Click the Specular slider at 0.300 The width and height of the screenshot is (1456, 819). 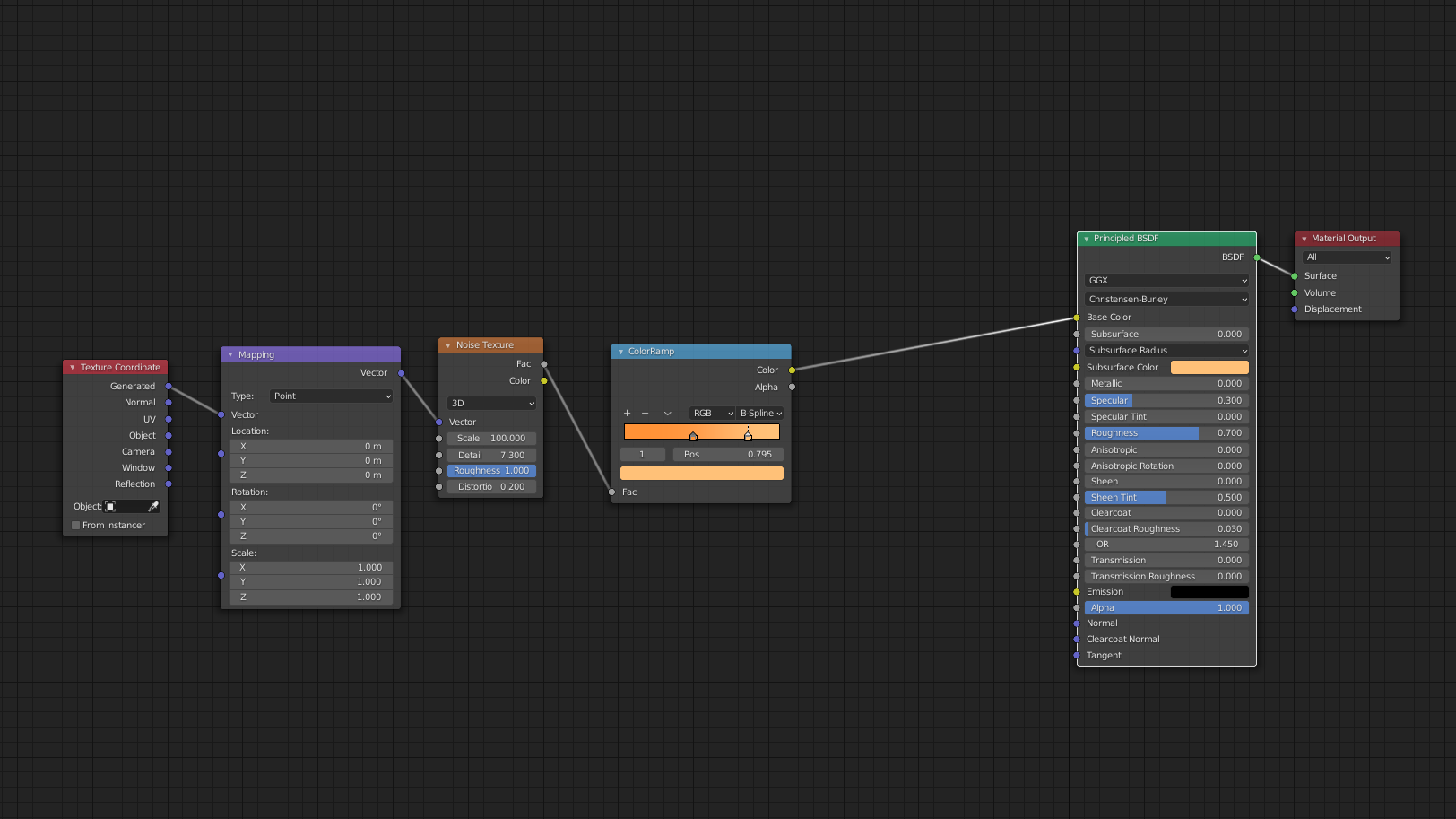(x=1166, y=401)
